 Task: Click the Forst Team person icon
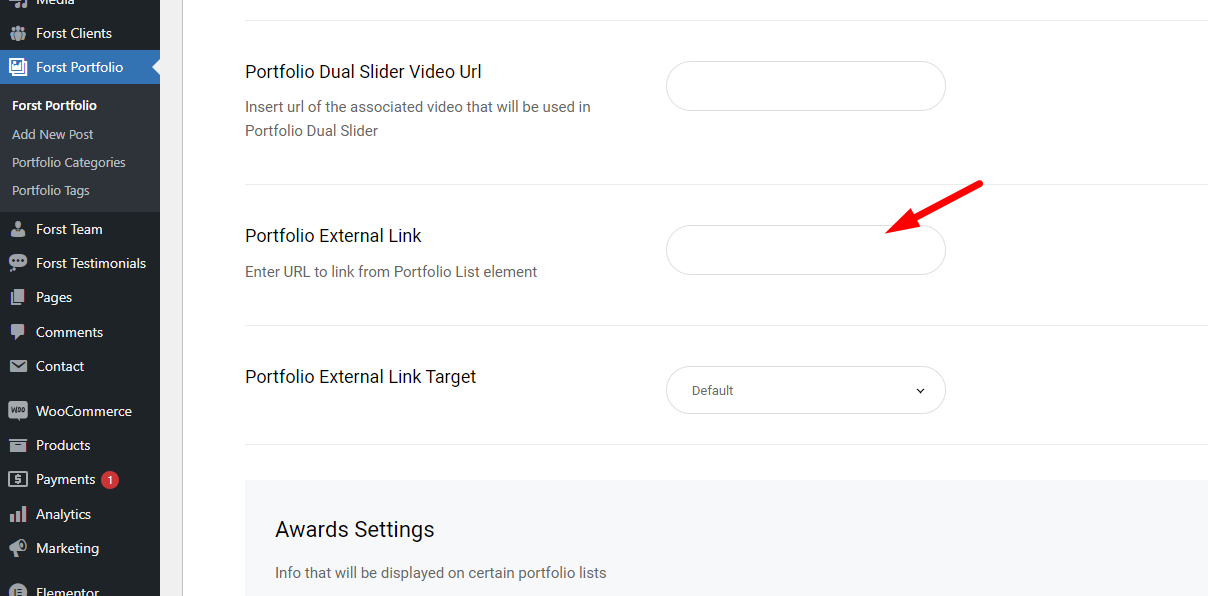(x=18, y=229)
